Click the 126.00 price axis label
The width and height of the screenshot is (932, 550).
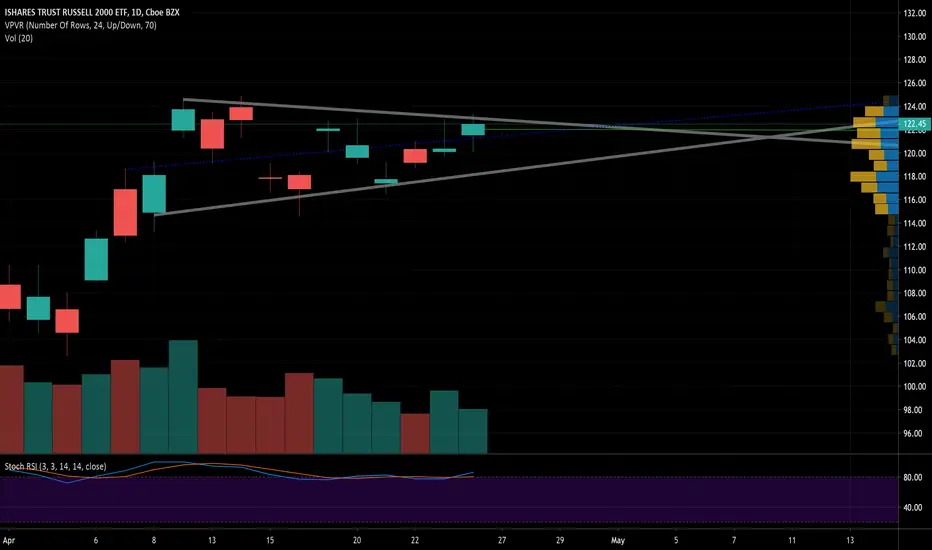point(914,83)
